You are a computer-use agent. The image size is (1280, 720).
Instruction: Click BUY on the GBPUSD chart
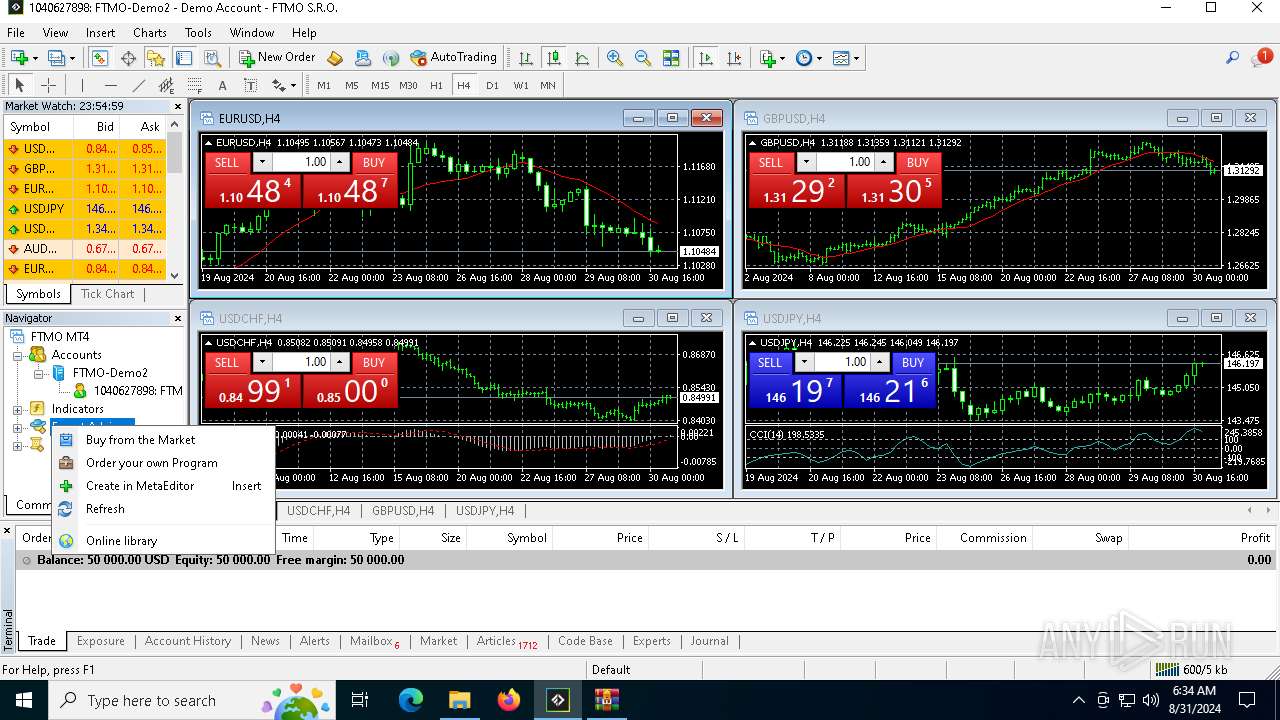coord(918,163)
